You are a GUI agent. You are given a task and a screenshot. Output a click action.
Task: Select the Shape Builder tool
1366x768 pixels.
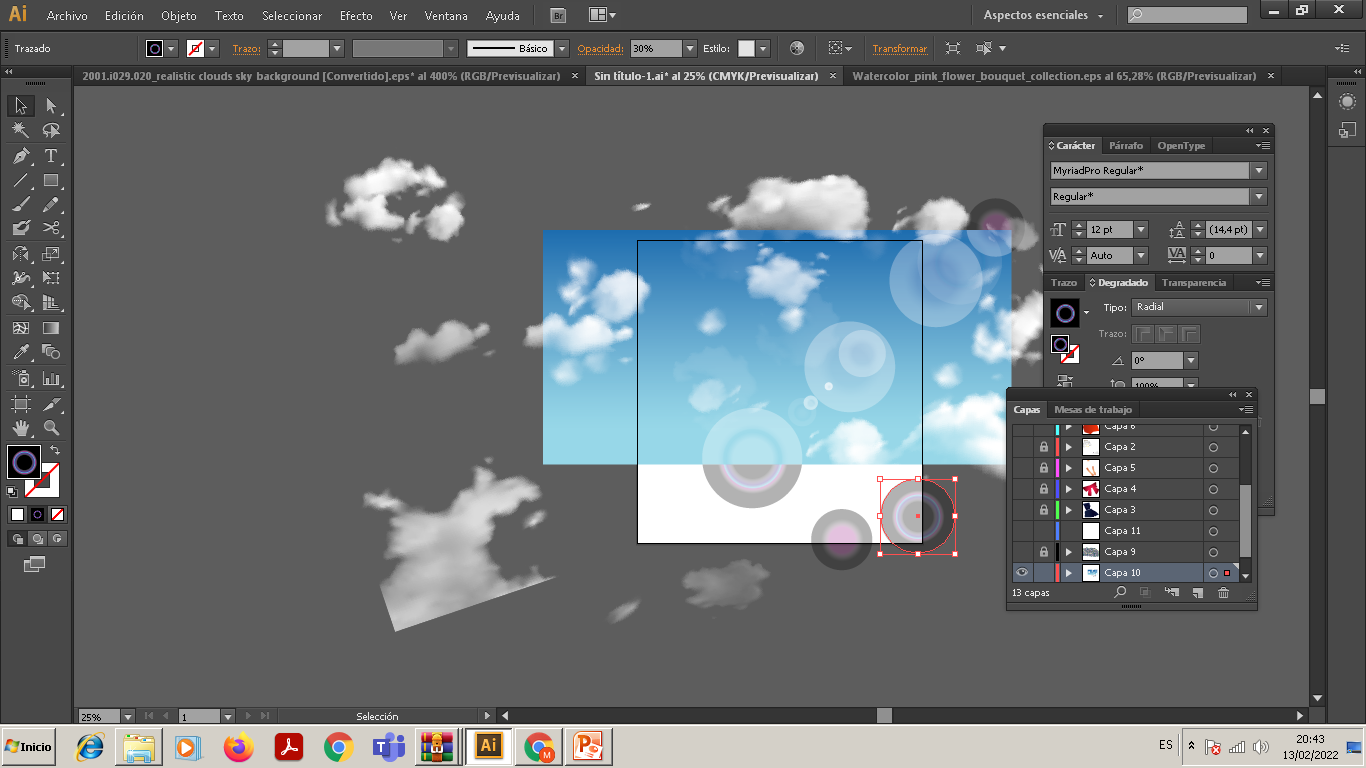pyautogui.click(x=20, y=302)
